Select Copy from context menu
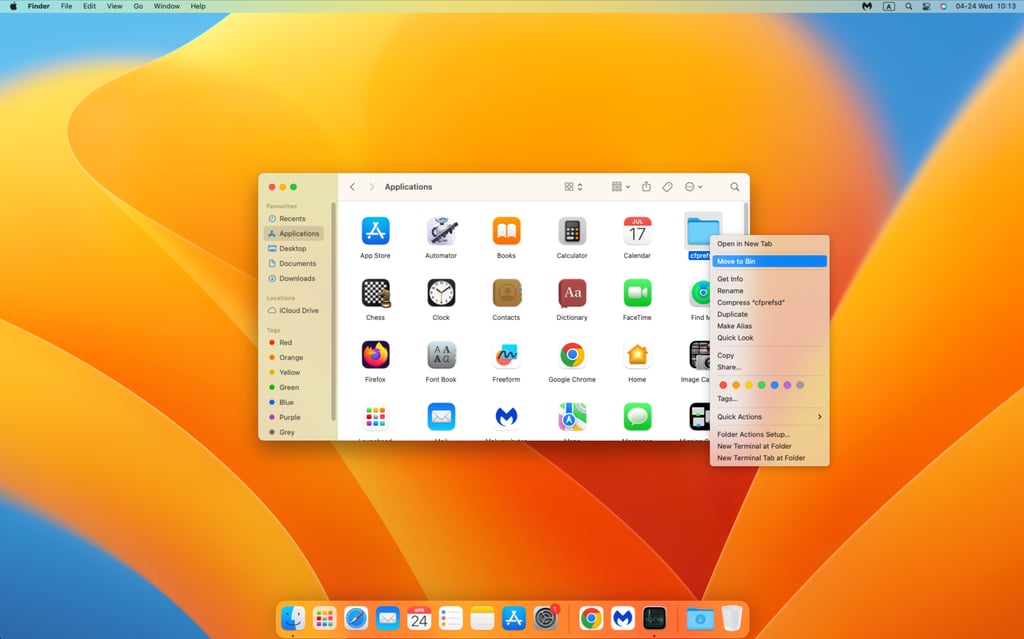This screenshot has height=639, width=1024. coord(769,355)
